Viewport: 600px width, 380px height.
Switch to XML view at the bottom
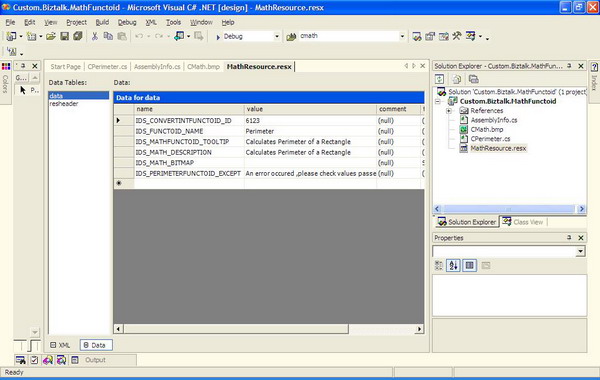click(60, 345)
